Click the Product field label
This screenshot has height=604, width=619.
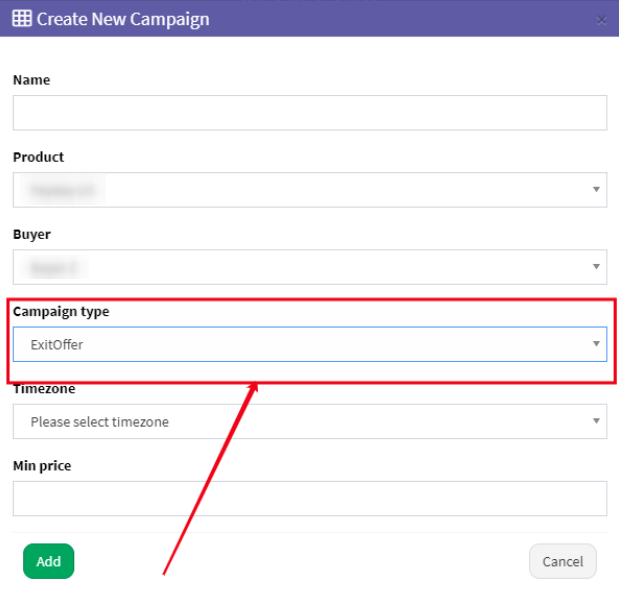[38, 157]
